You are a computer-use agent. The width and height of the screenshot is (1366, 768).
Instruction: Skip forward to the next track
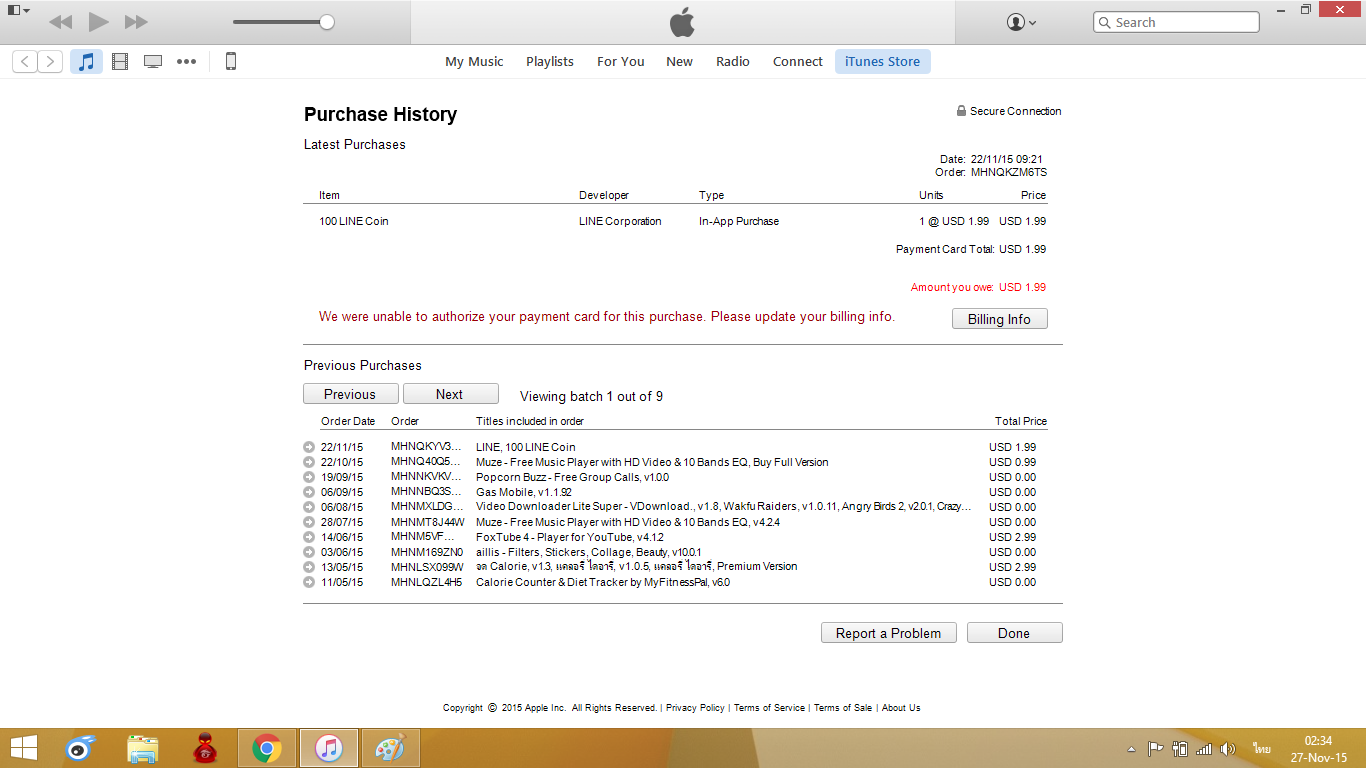click(136, 22)
